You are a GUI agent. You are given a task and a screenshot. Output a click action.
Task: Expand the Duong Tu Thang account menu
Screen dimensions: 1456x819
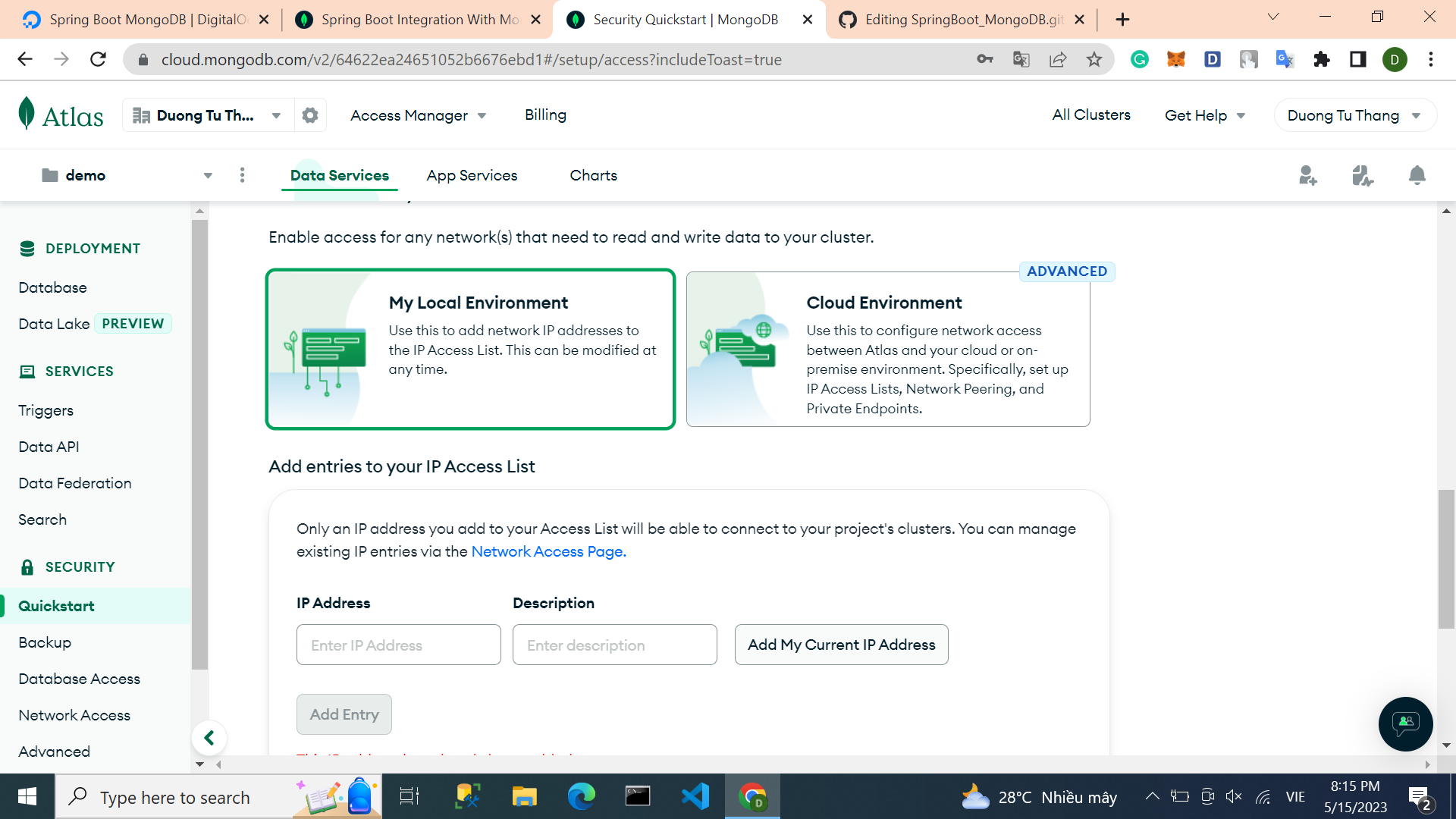[x=1354, y=115]
